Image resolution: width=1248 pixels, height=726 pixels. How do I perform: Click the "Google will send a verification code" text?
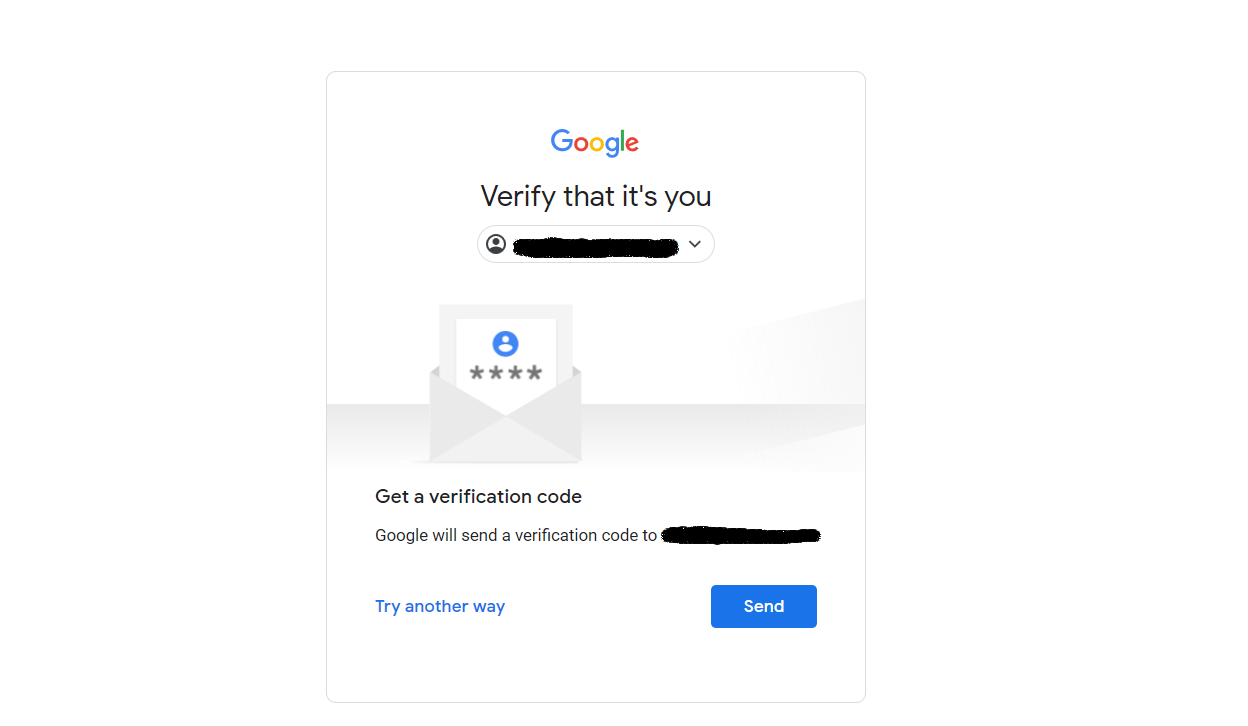[x=516, y=535]
